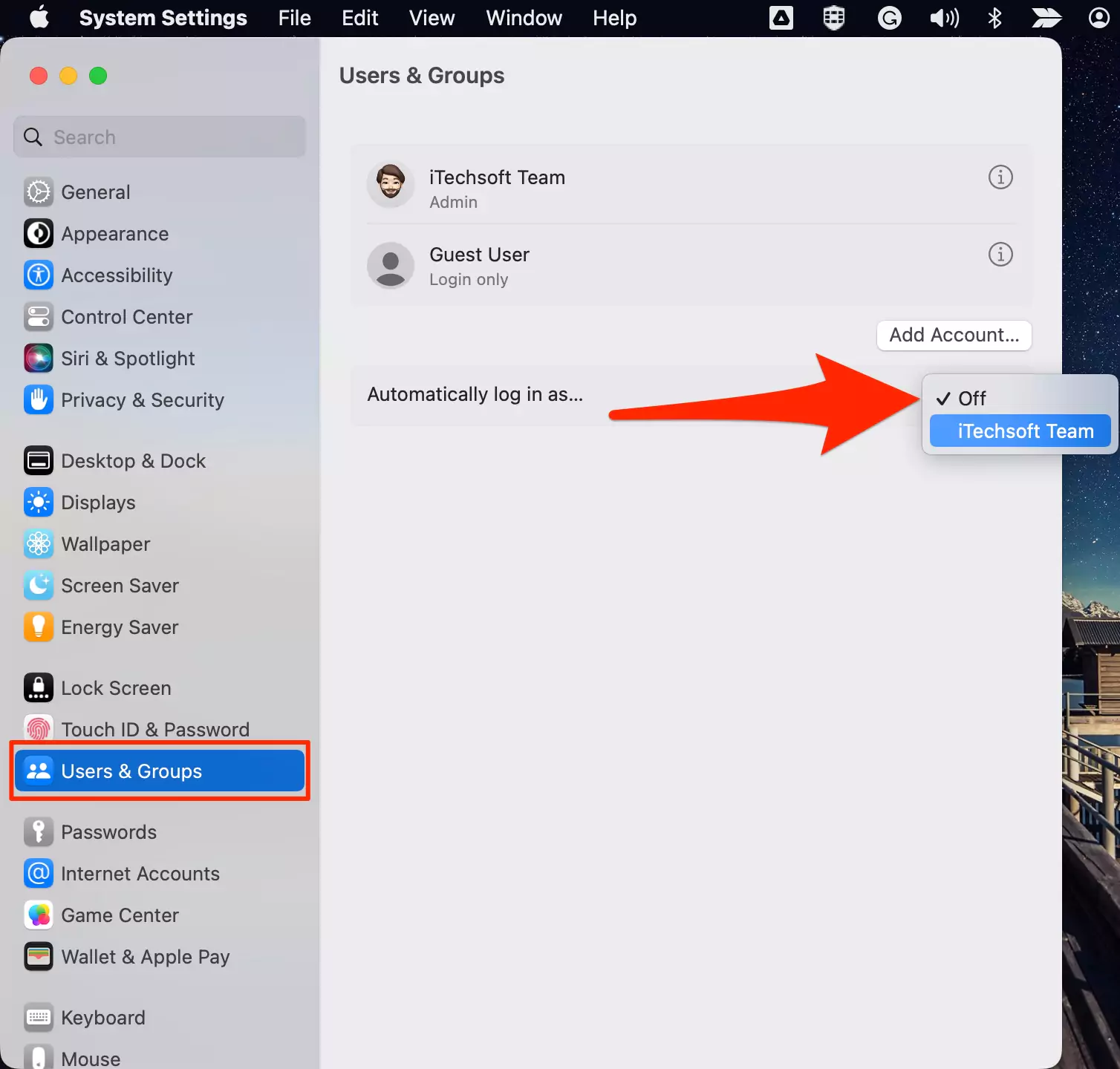Open Google Drive menu bar icon
This screenshot has width=1120, height=1069.
coord(781,18)
